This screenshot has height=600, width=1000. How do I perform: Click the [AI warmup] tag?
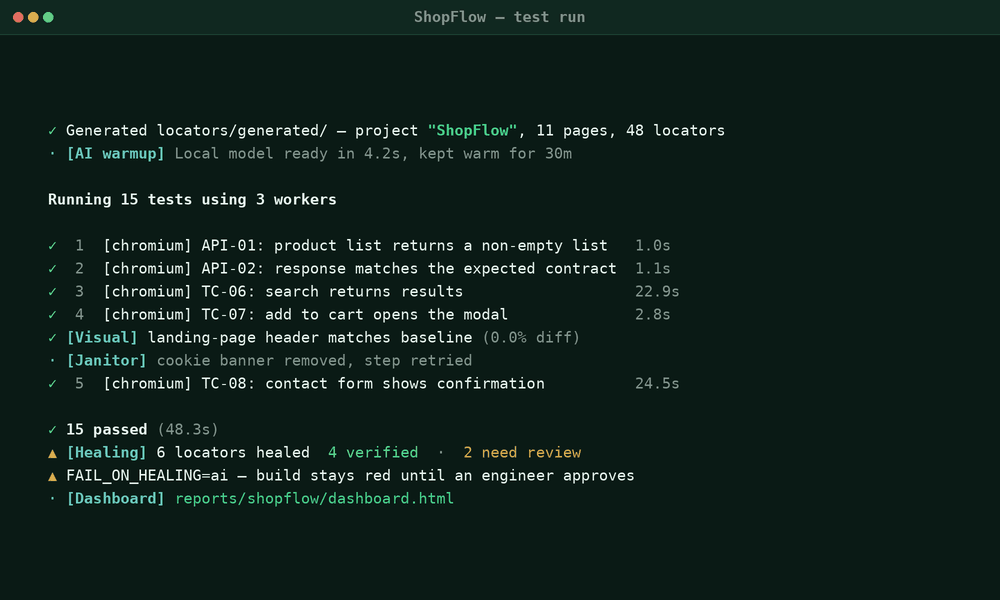(115, 154)
